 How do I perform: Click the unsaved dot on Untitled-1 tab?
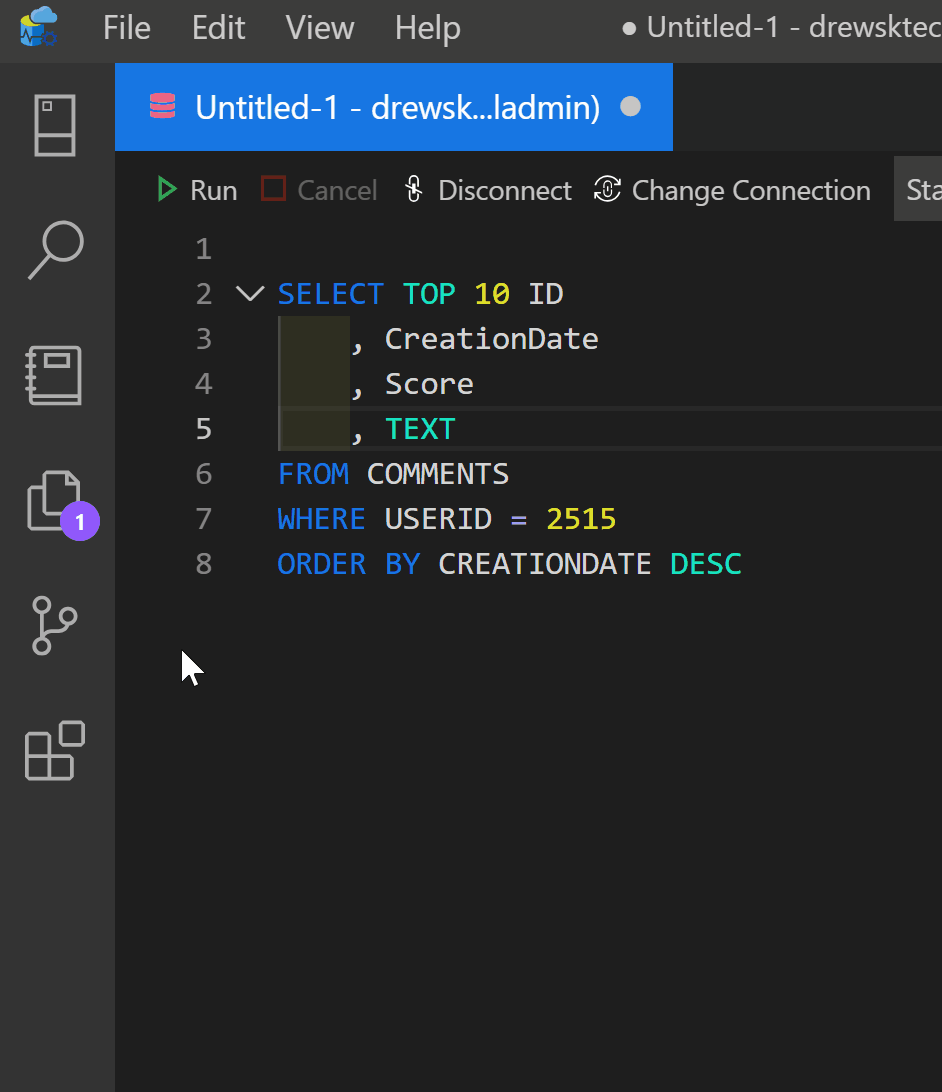[x=631, y=107]
